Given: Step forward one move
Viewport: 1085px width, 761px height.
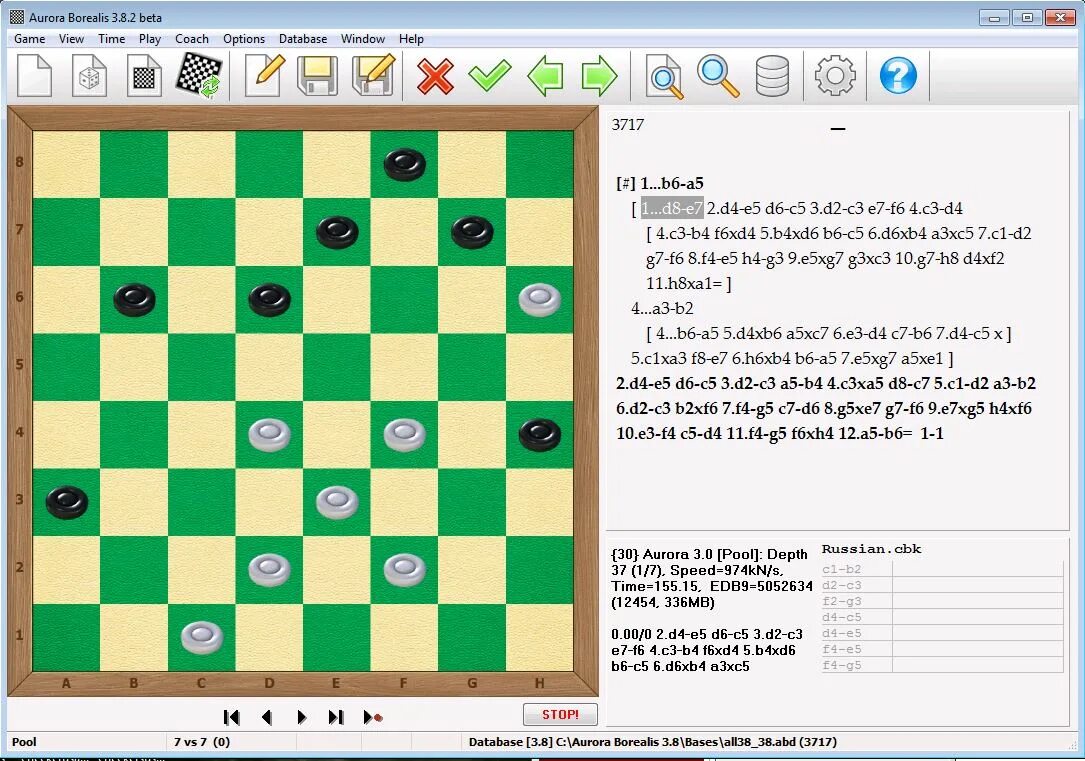Looking at the screenshot, I should pyautogui.click(x=302, y=717).
